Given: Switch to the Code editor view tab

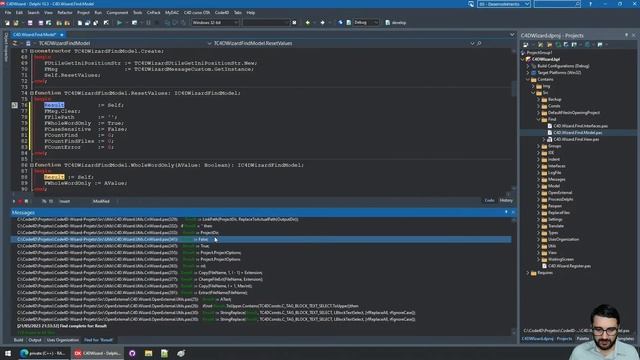Looking at the screenshot, I should pyautogui.click(x=489, y=200).
